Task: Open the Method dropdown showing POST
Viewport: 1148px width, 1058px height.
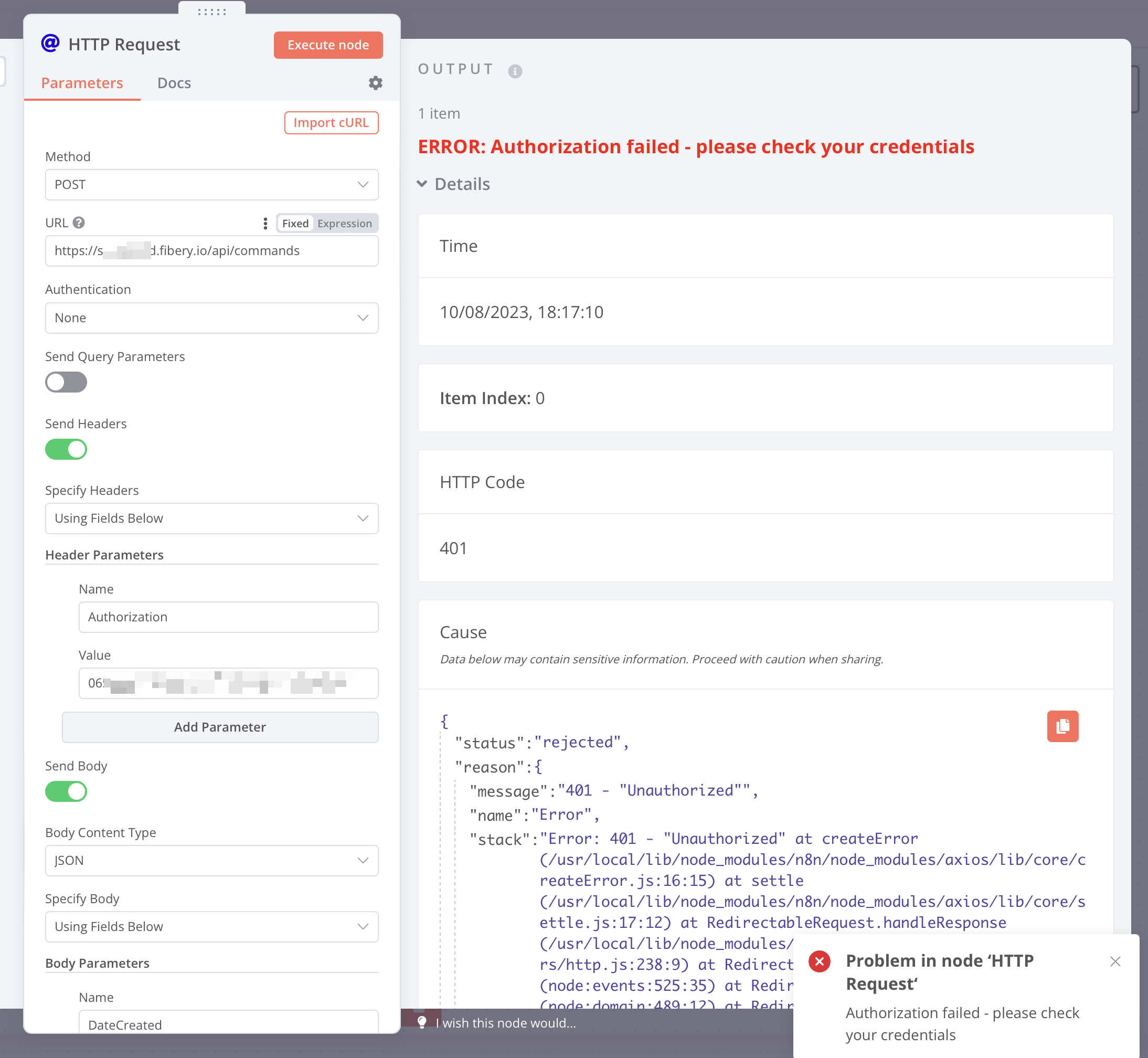Action: click(211, 184)
